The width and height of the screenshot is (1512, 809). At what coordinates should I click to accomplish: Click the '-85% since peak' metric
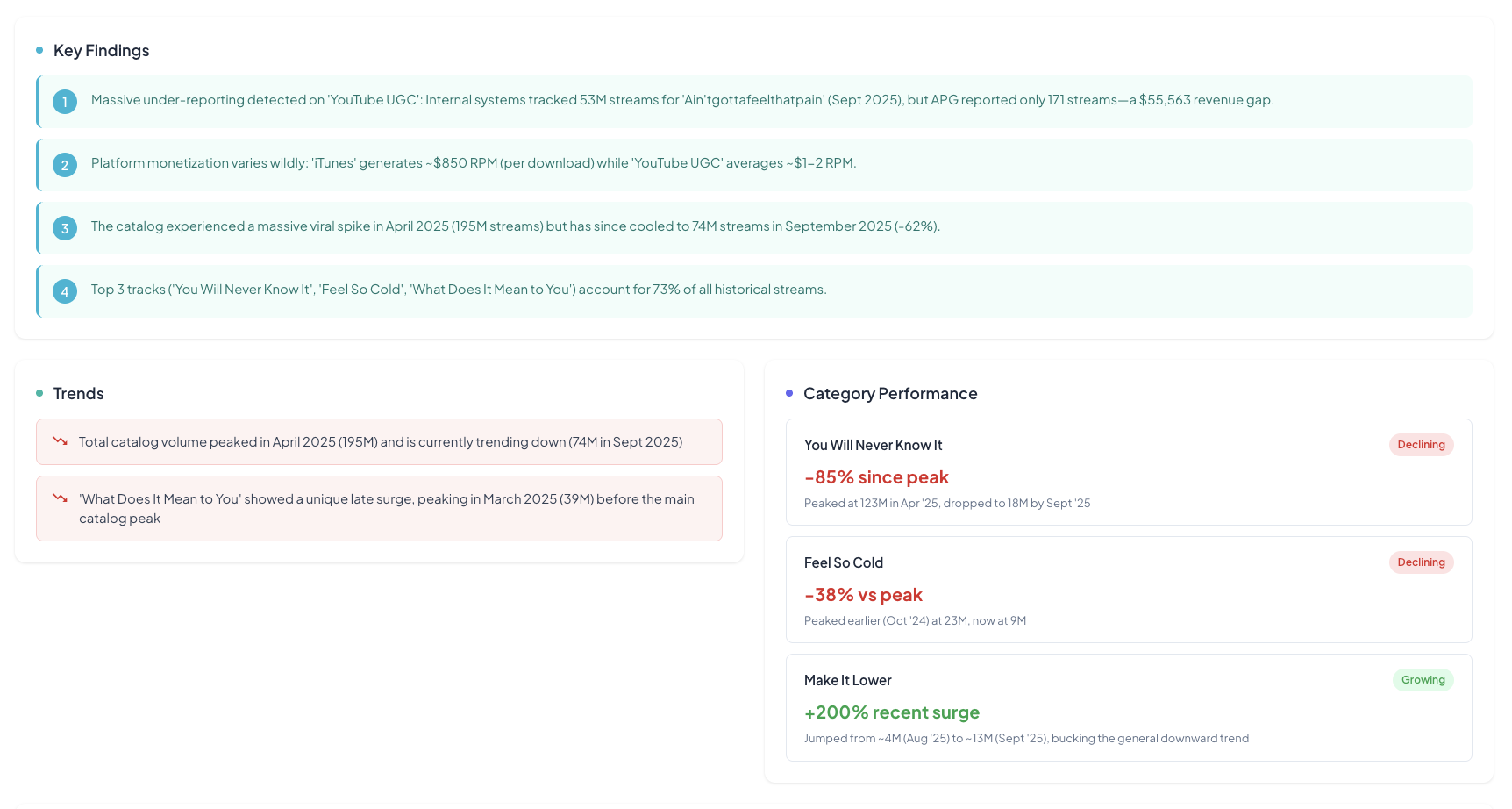pos(876,477)
